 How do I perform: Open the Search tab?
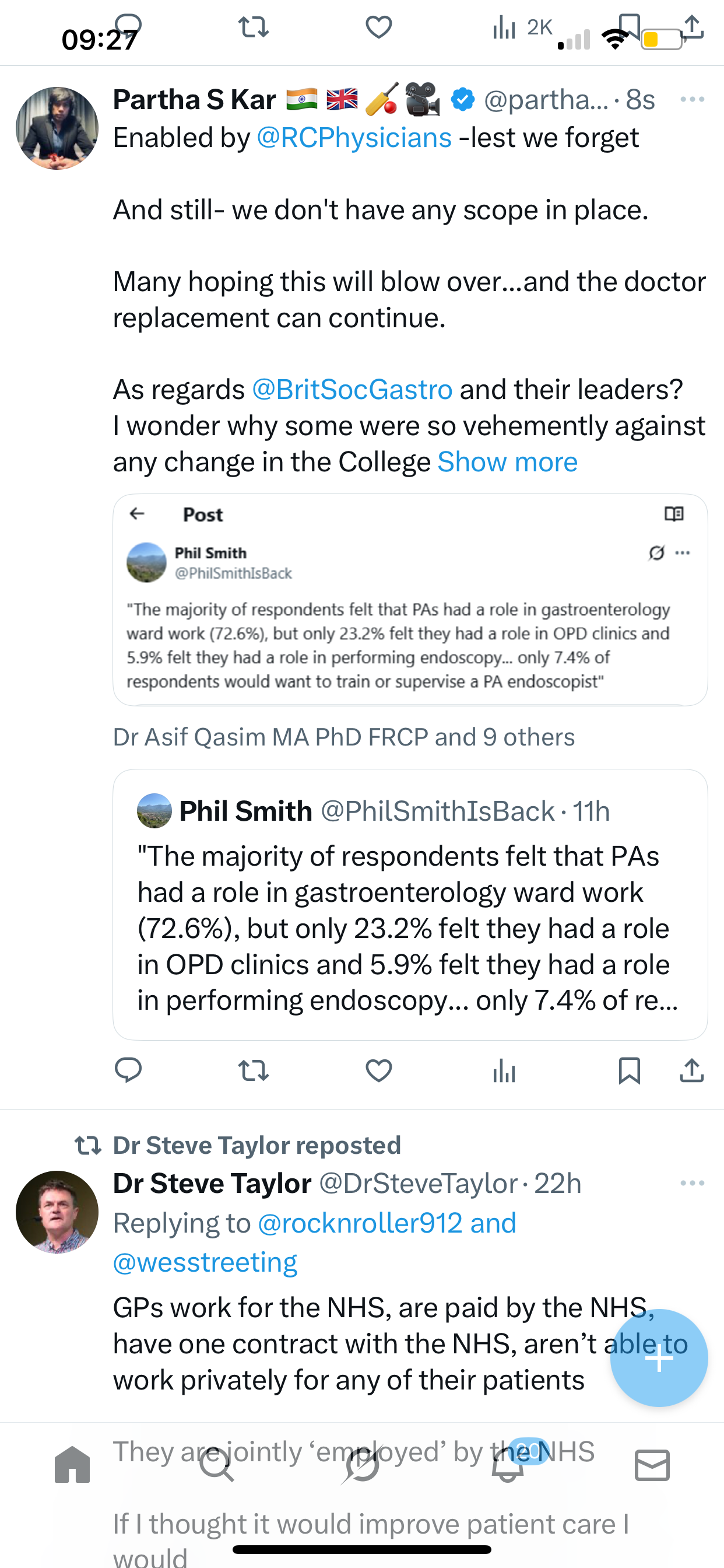pyautogui.click(x=217, y=1465)
